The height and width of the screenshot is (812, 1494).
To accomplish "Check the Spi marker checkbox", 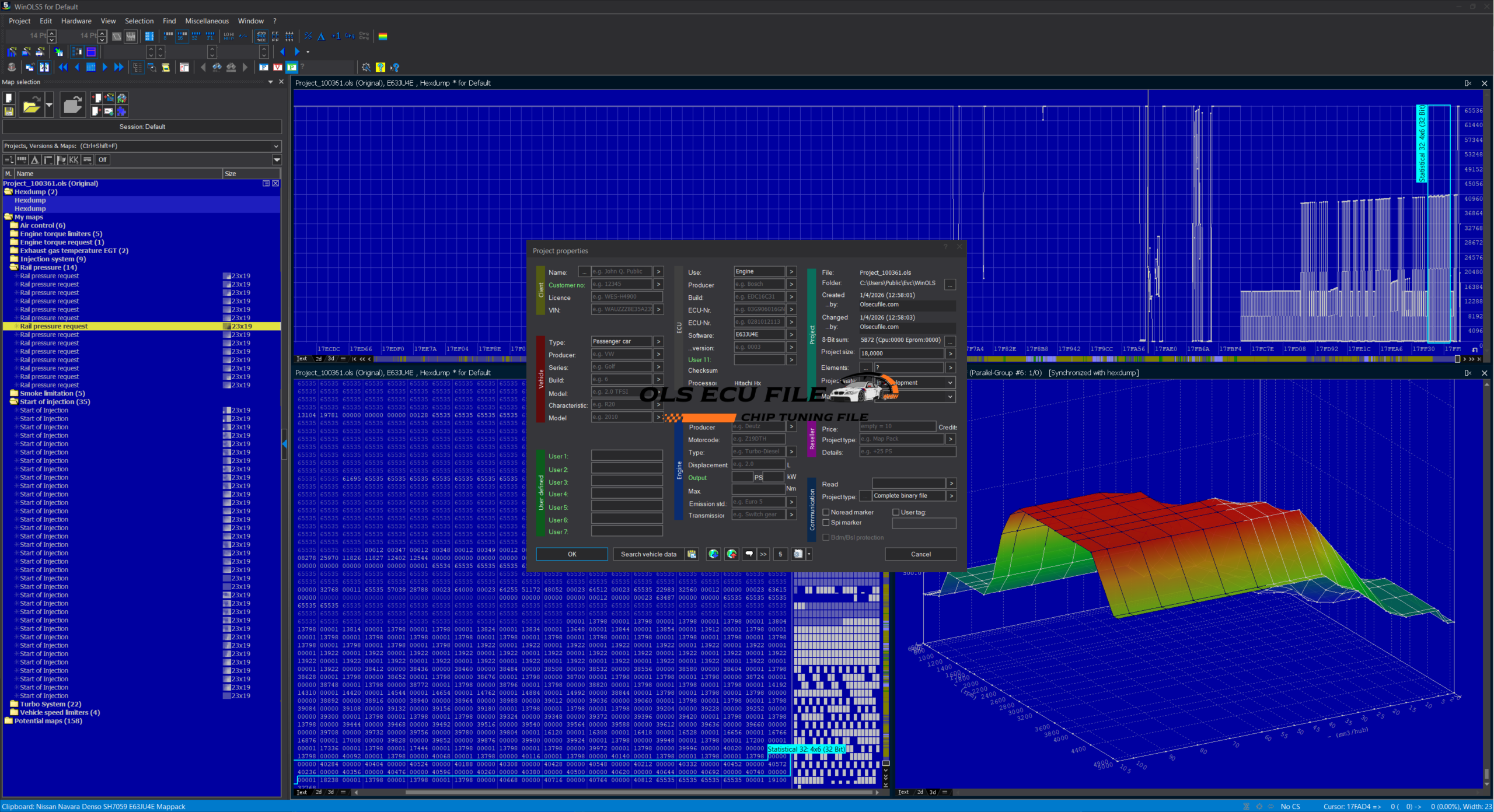I will (826, 523).
